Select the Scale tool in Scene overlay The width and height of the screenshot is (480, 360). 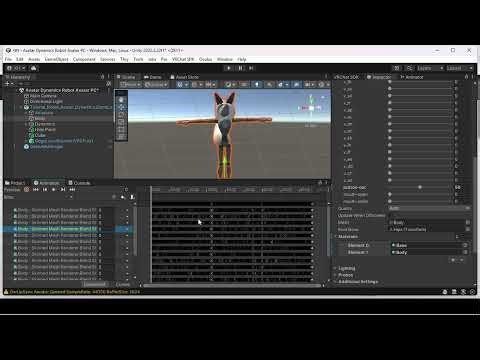pyautogui.click(x=121, y=122)
